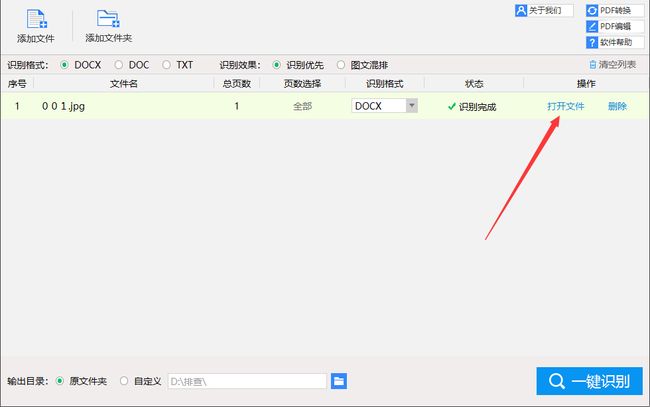Viewport: 650px width, 407px height.
Task: Clear the list with 清空列表
Action: 613,65
